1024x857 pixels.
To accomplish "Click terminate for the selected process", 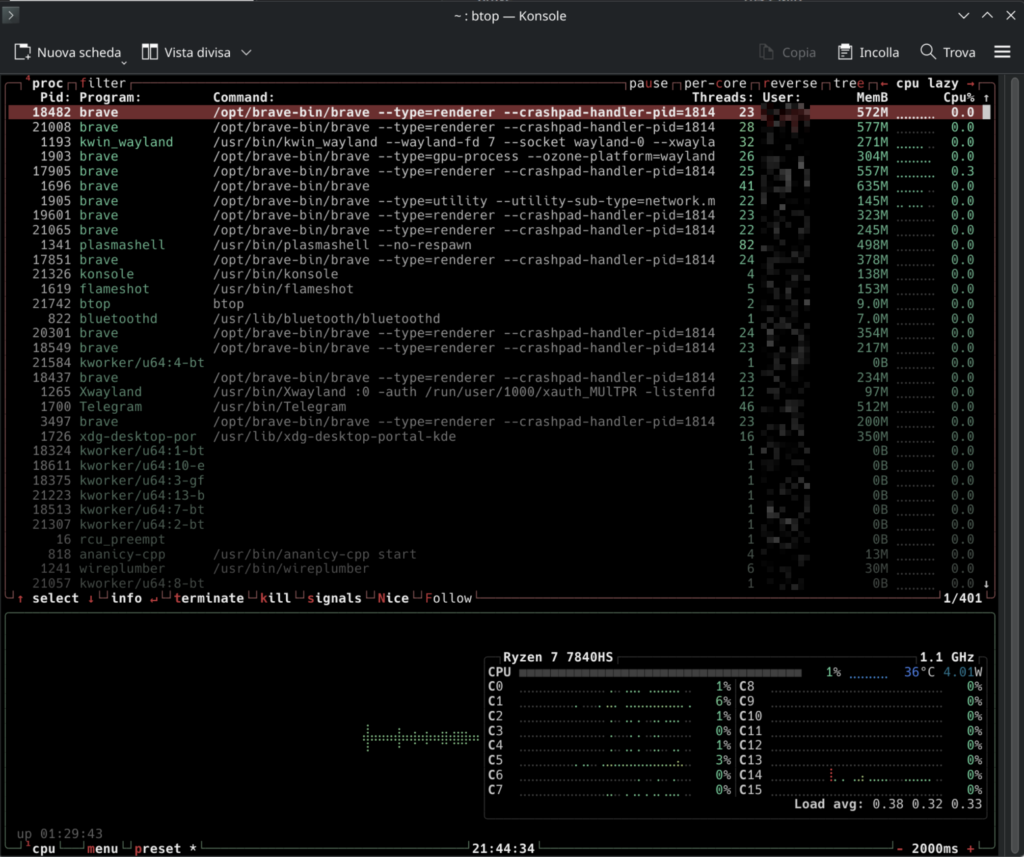I will click(x=208, y=598).
